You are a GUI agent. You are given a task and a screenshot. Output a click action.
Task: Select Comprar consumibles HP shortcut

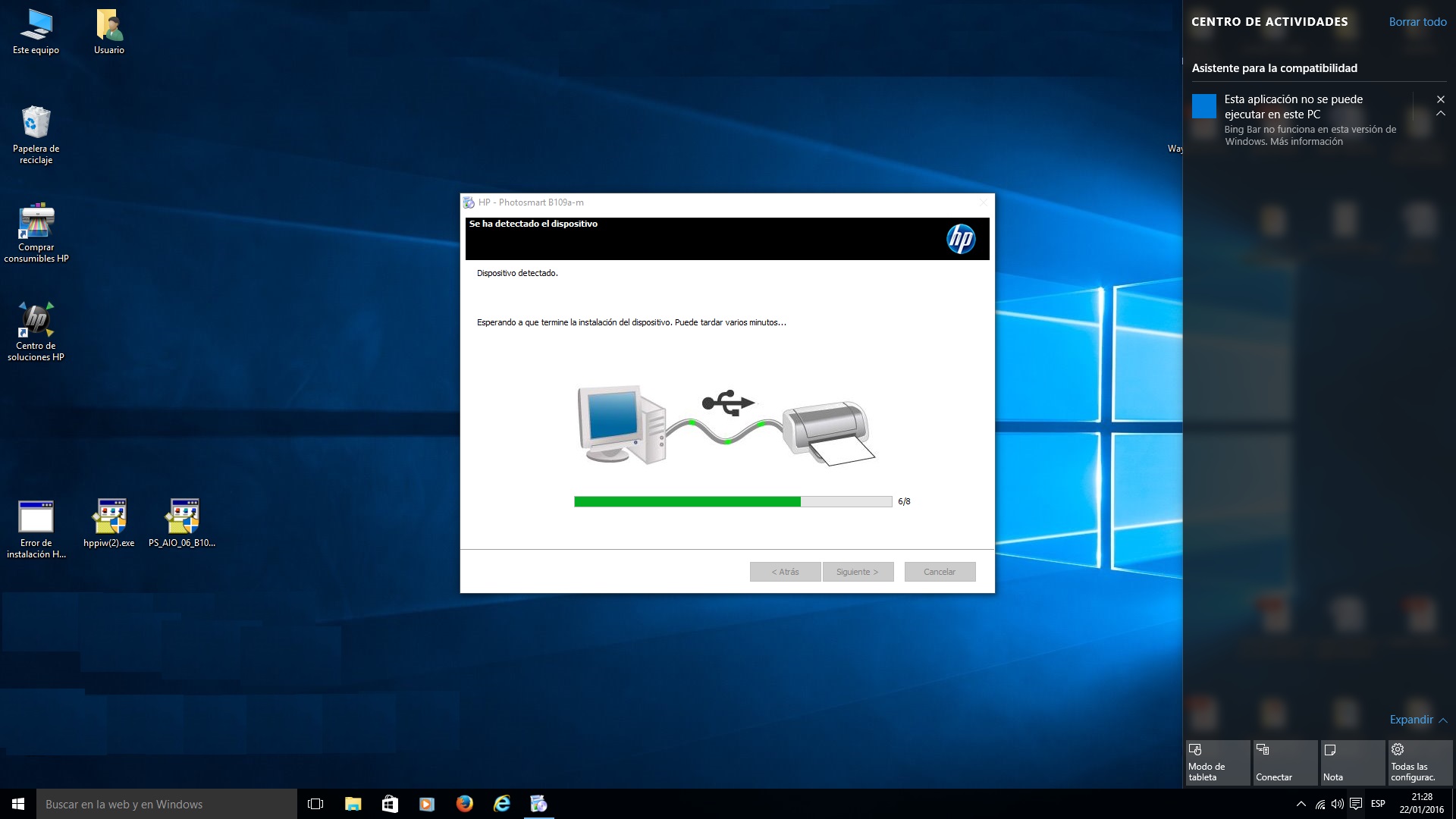36,233
